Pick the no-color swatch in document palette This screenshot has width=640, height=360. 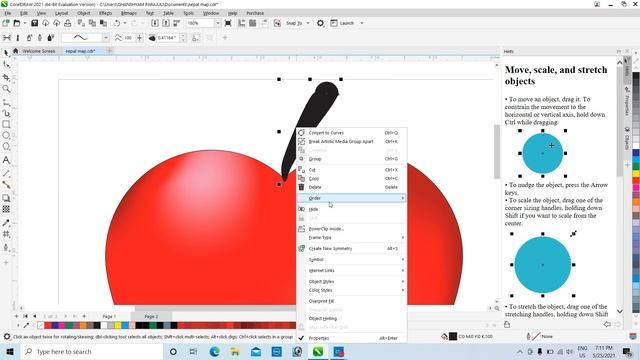click(x=40, y=325)
